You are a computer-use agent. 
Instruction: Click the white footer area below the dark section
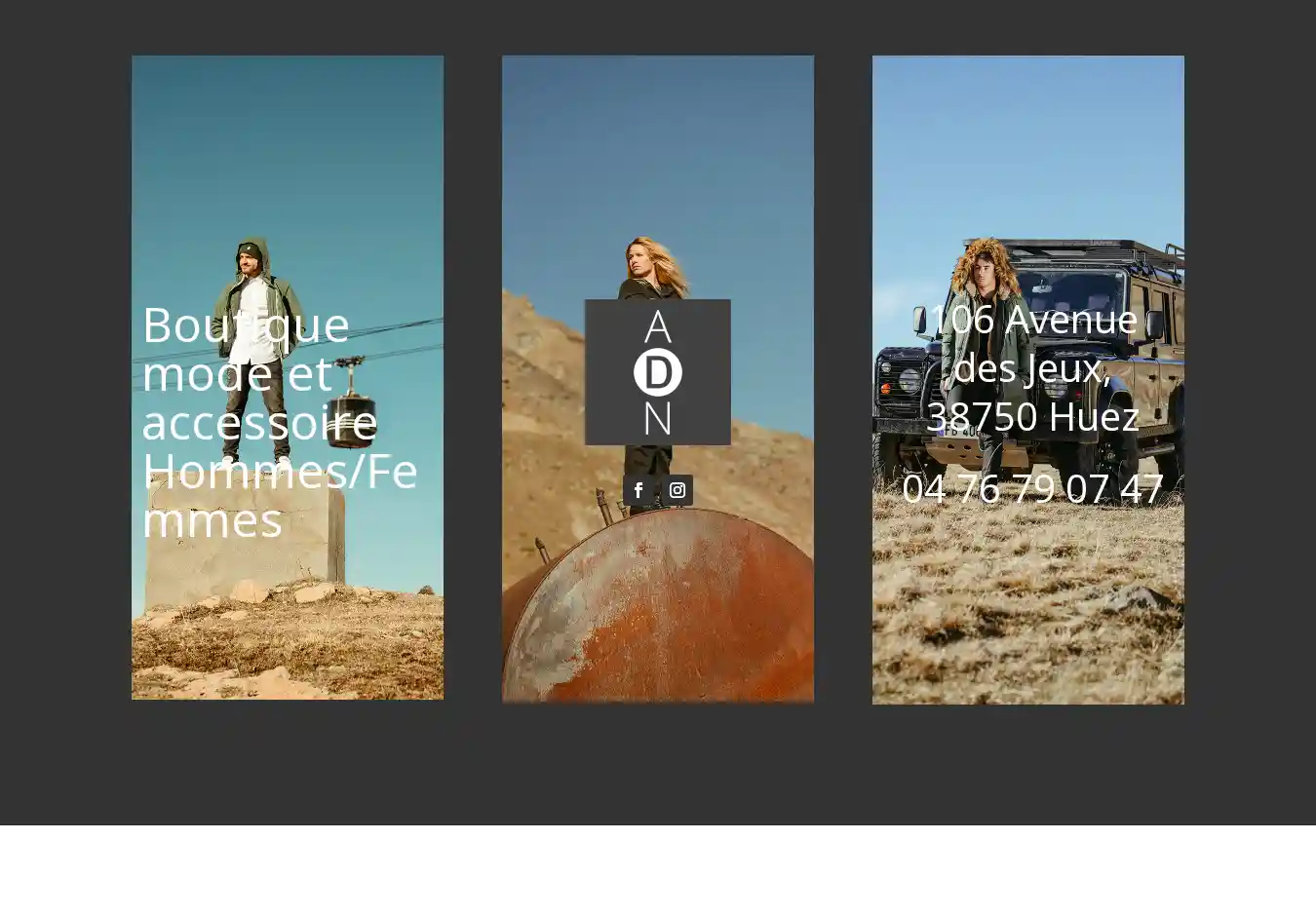658,870
